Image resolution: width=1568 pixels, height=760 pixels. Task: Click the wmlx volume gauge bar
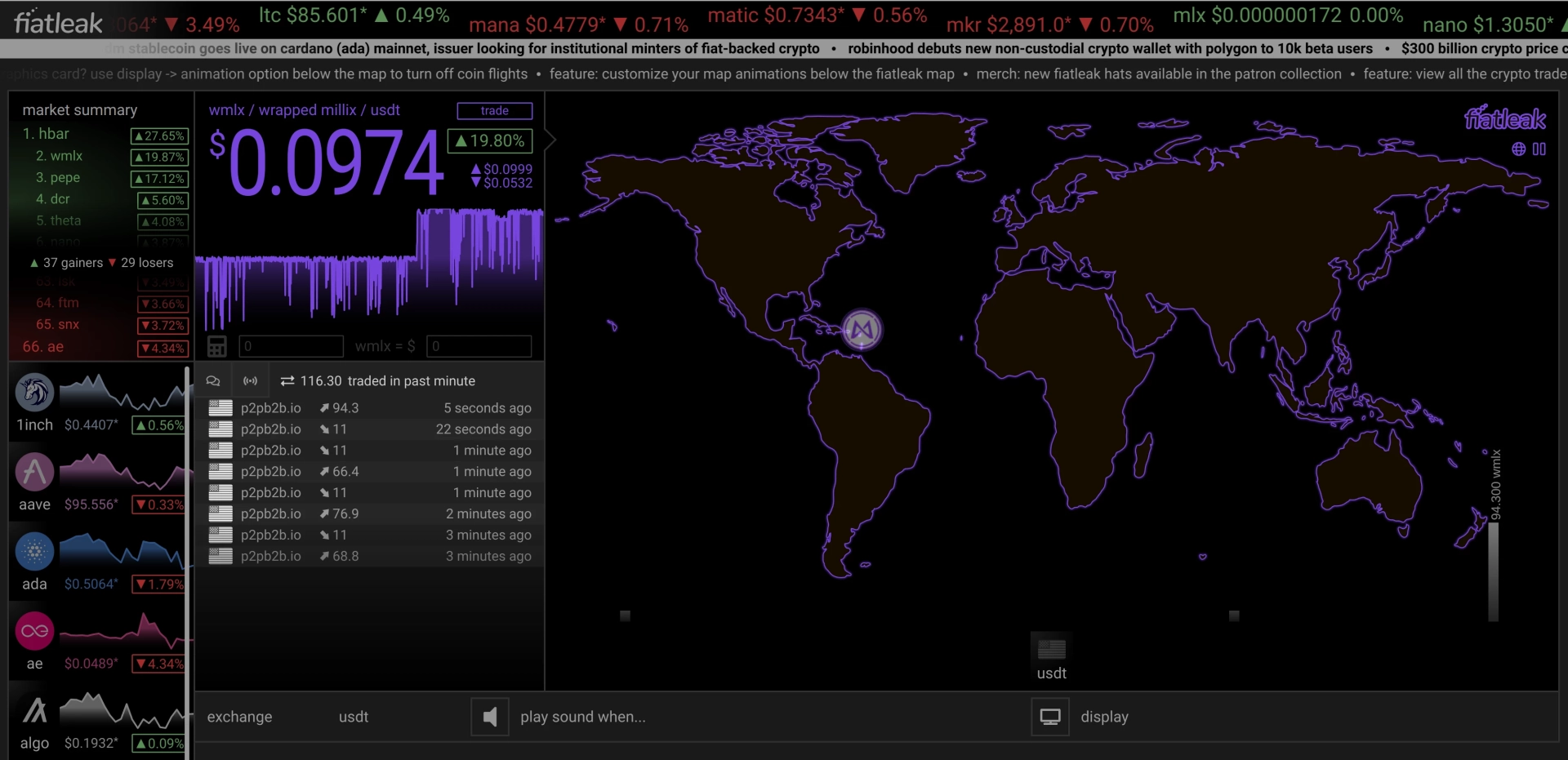click(x=1494, y=571)
